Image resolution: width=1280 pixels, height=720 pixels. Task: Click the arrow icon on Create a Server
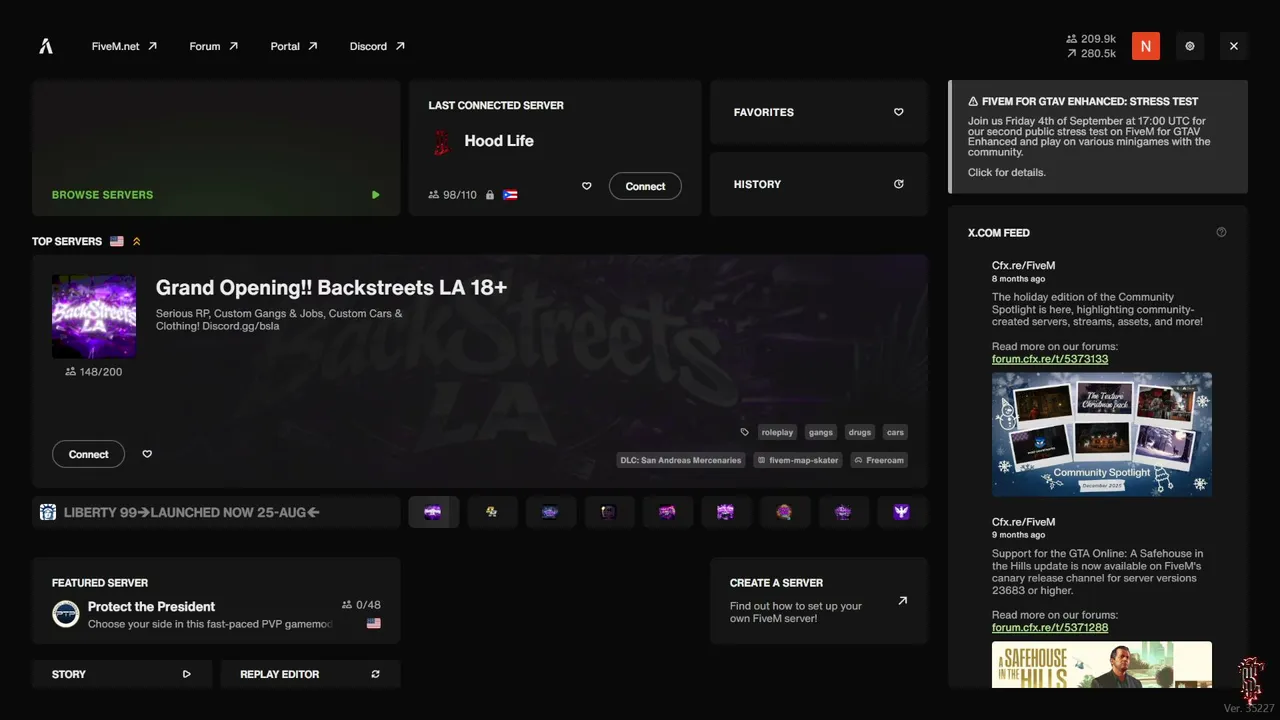[903, 601]
